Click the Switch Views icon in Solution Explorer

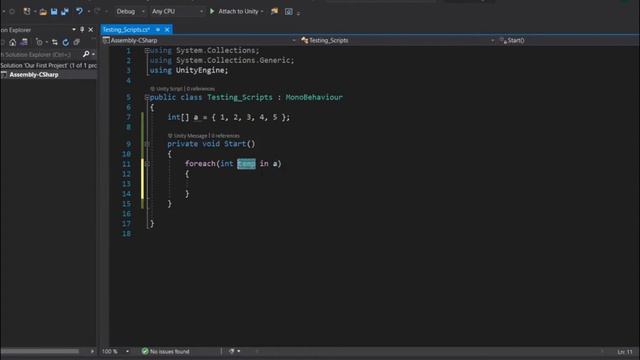pos(24,42)
